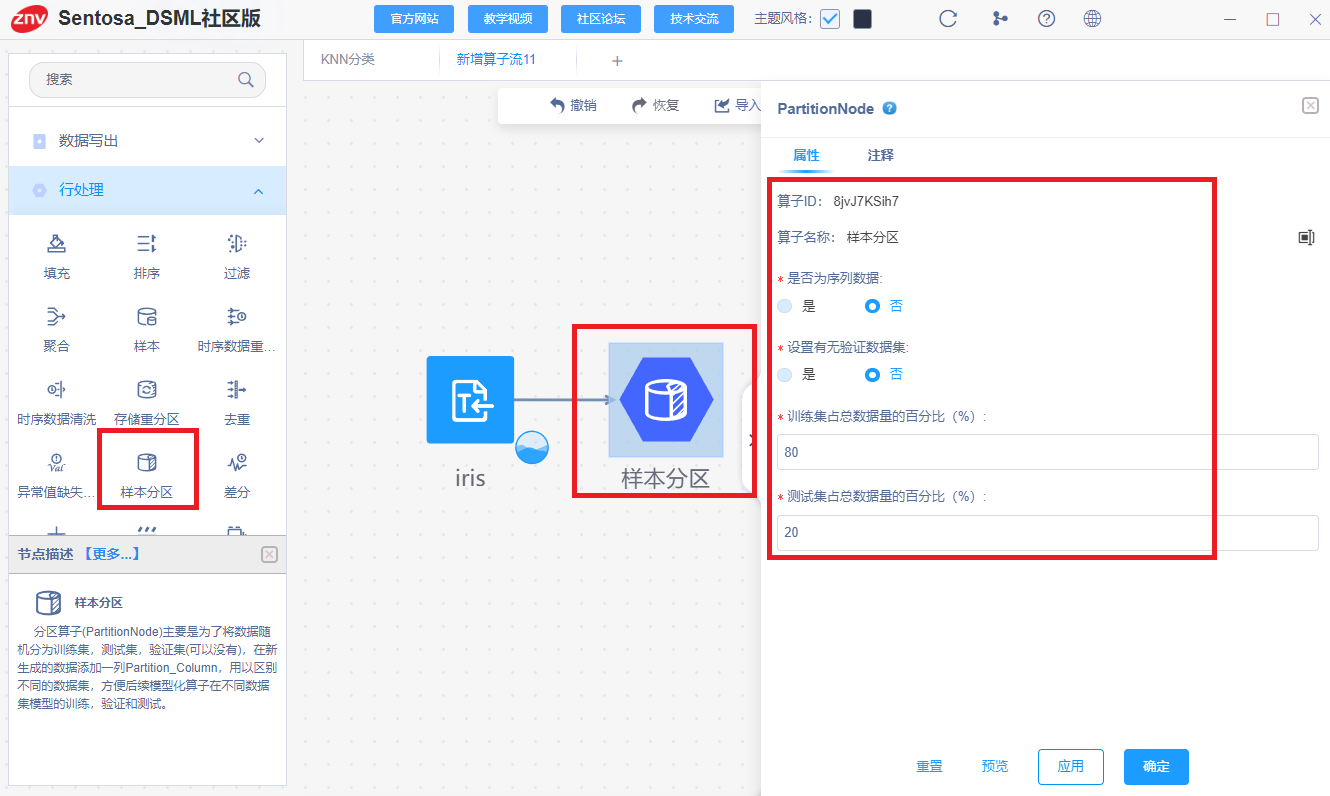Open the KNN分类 flow tab

point(348,60)
